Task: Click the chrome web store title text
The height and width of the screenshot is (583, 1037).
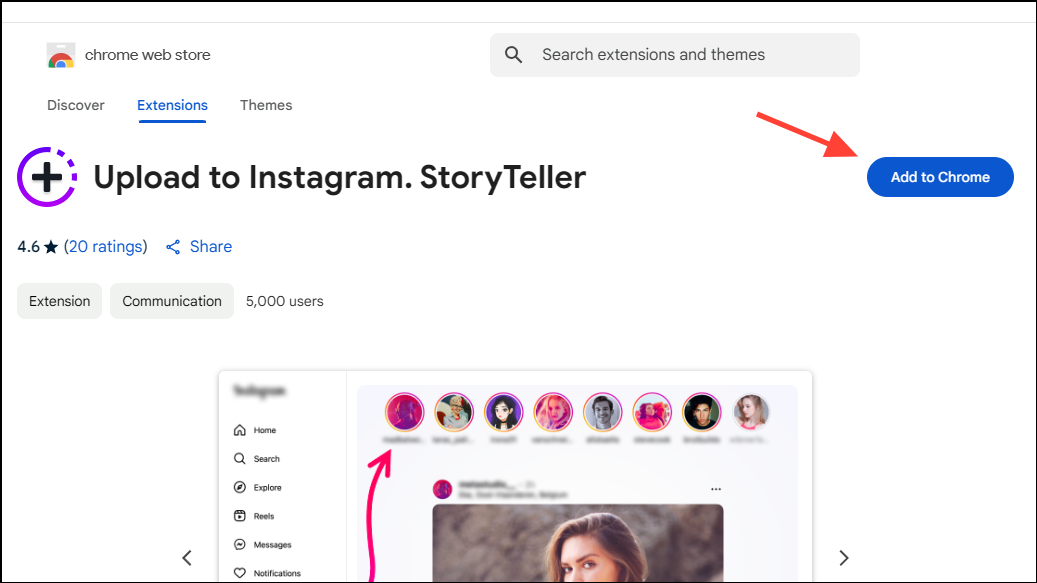Action: 147,55
